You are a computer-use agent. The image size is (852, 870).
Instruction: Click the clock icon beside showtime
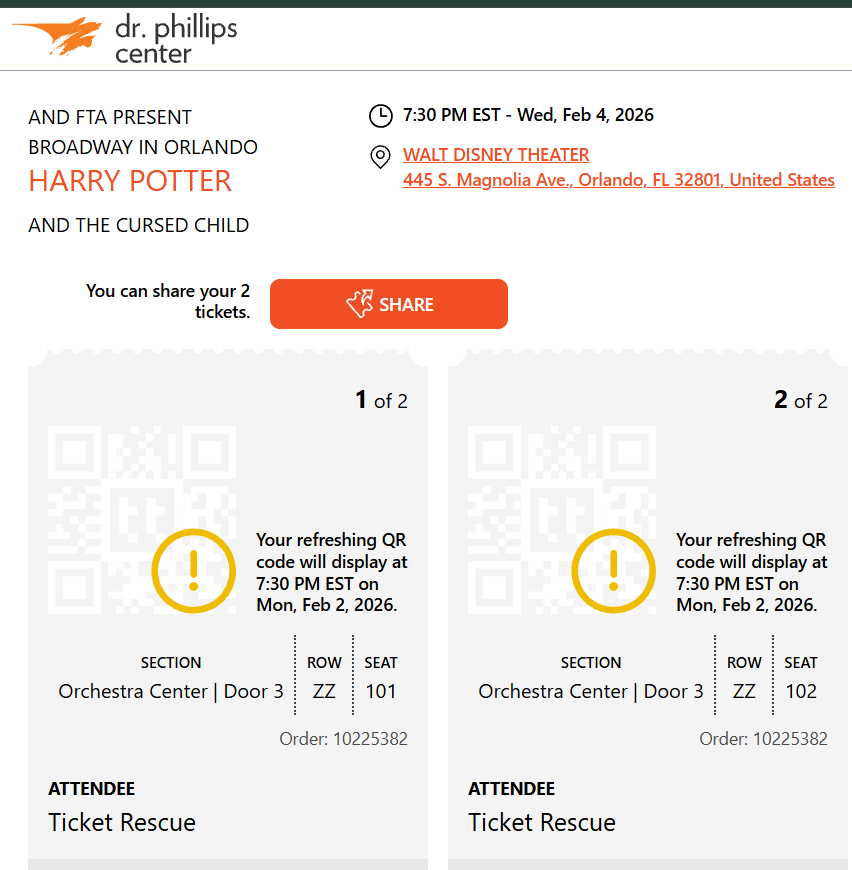(x=381, y=116)
